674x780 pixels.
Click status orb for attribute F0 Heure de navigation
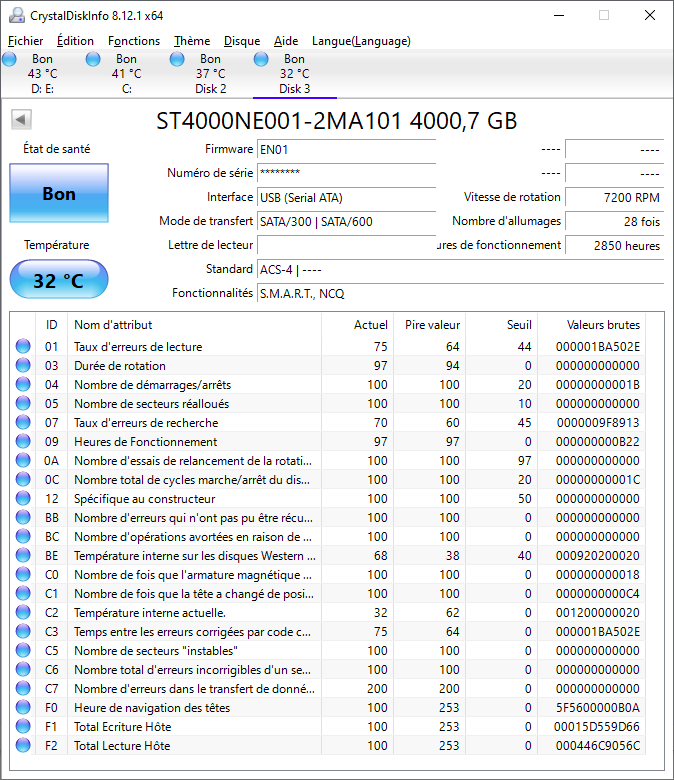(23, 707)
